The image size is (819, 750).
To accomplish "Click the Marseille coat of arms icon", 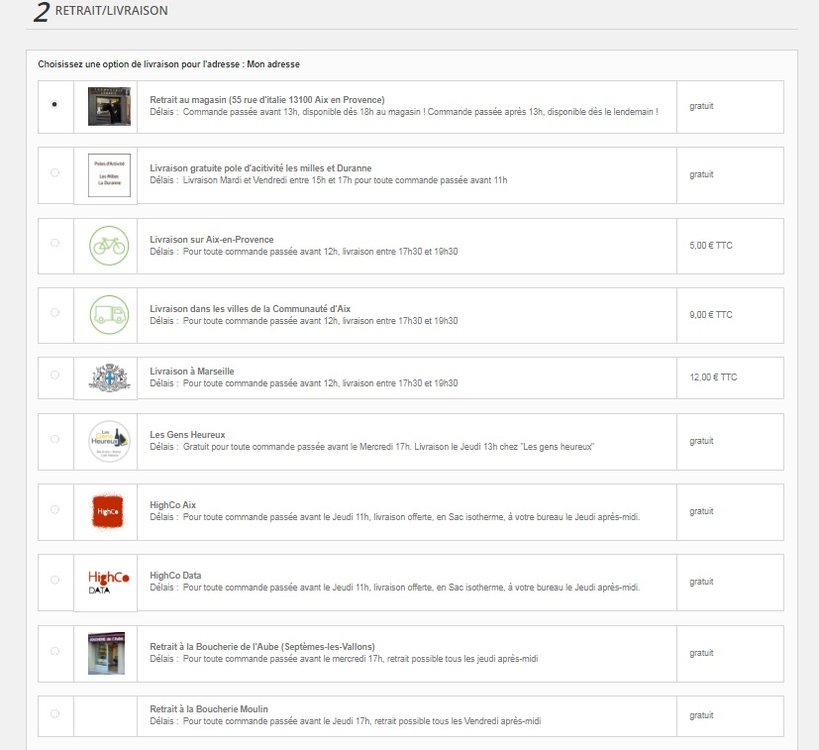I will (x=109, y=378).
